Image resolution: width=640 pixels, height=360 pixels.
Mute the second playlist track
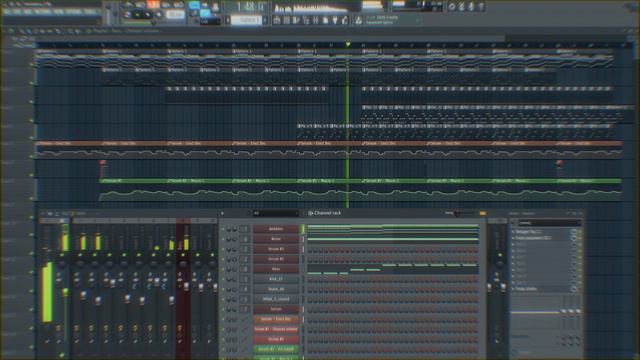tap(31, 83)
